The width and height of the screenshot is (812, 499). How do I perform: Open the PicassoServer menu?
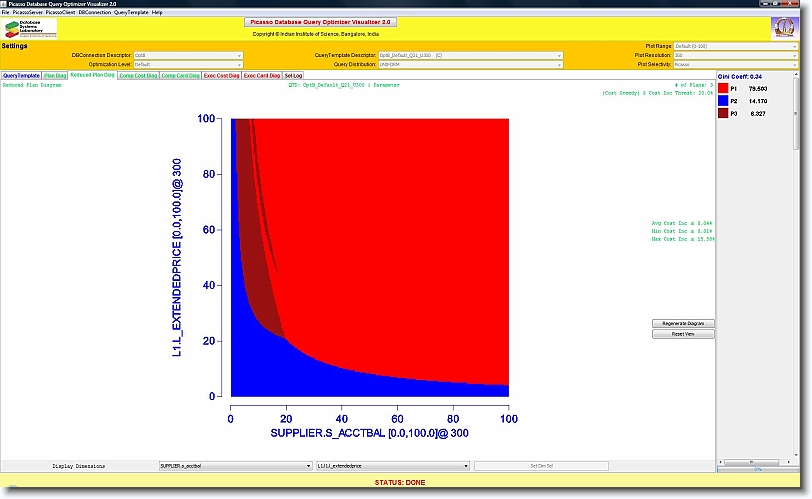point(28,12)
